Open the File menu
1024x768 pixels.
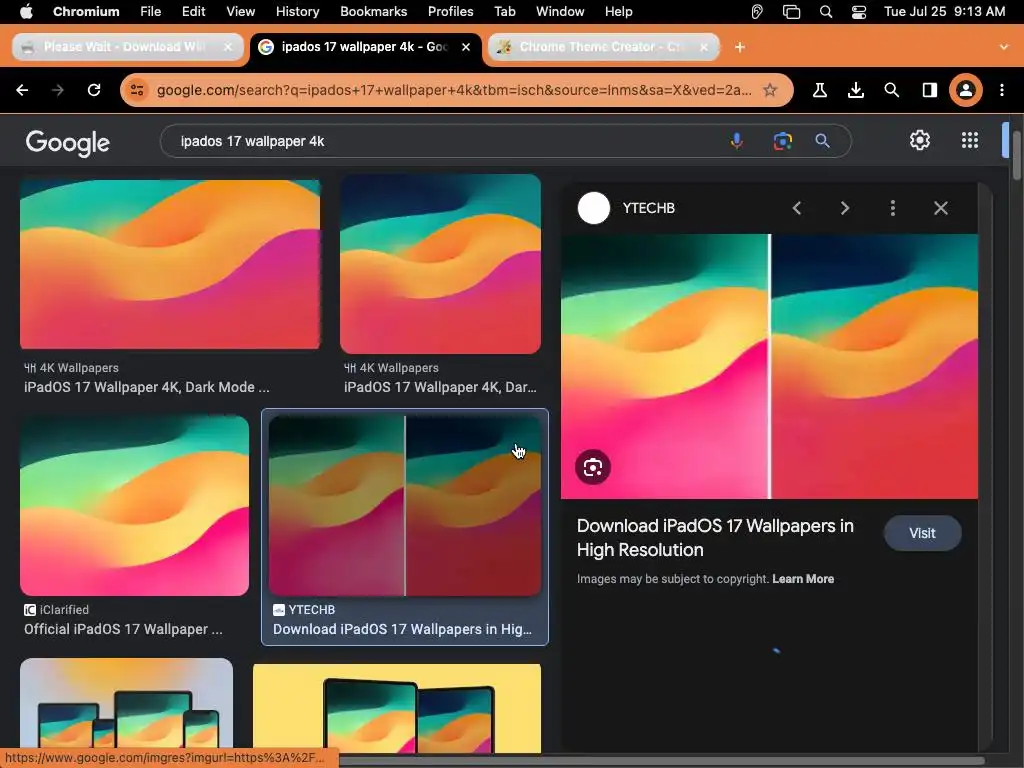pos(150,11)
